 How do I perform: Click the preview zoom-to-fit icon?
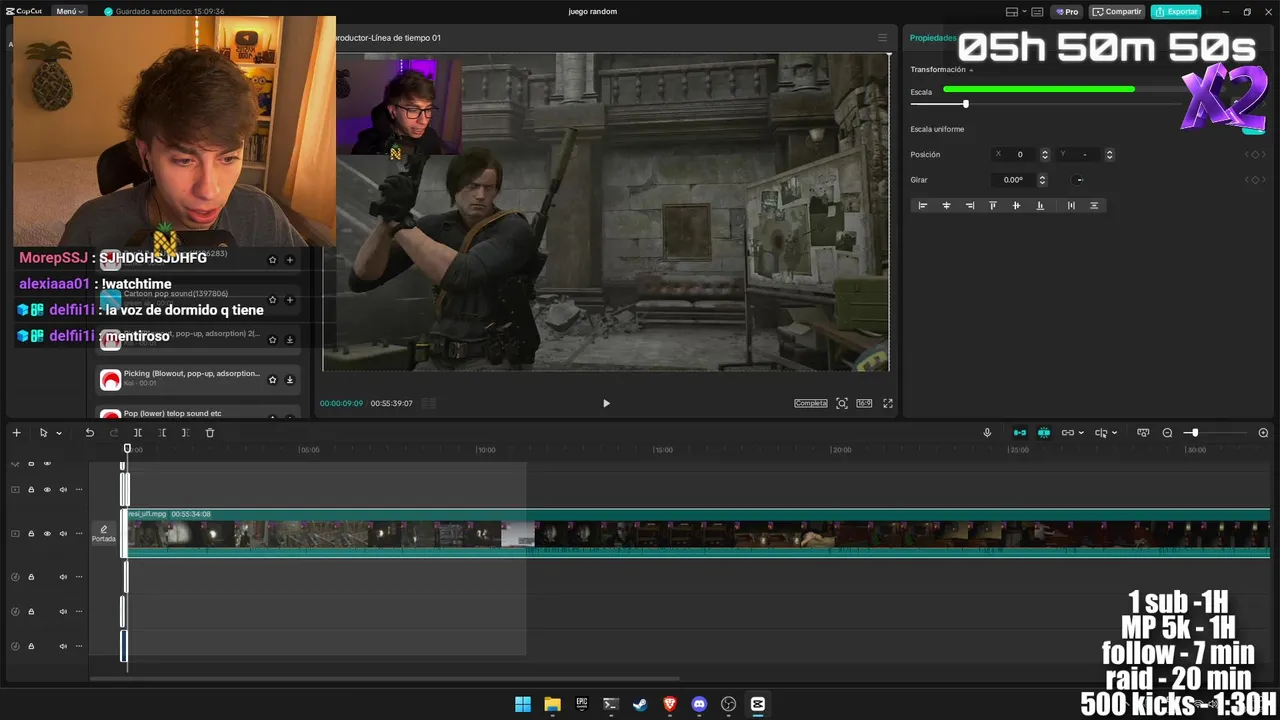(842, 403)
